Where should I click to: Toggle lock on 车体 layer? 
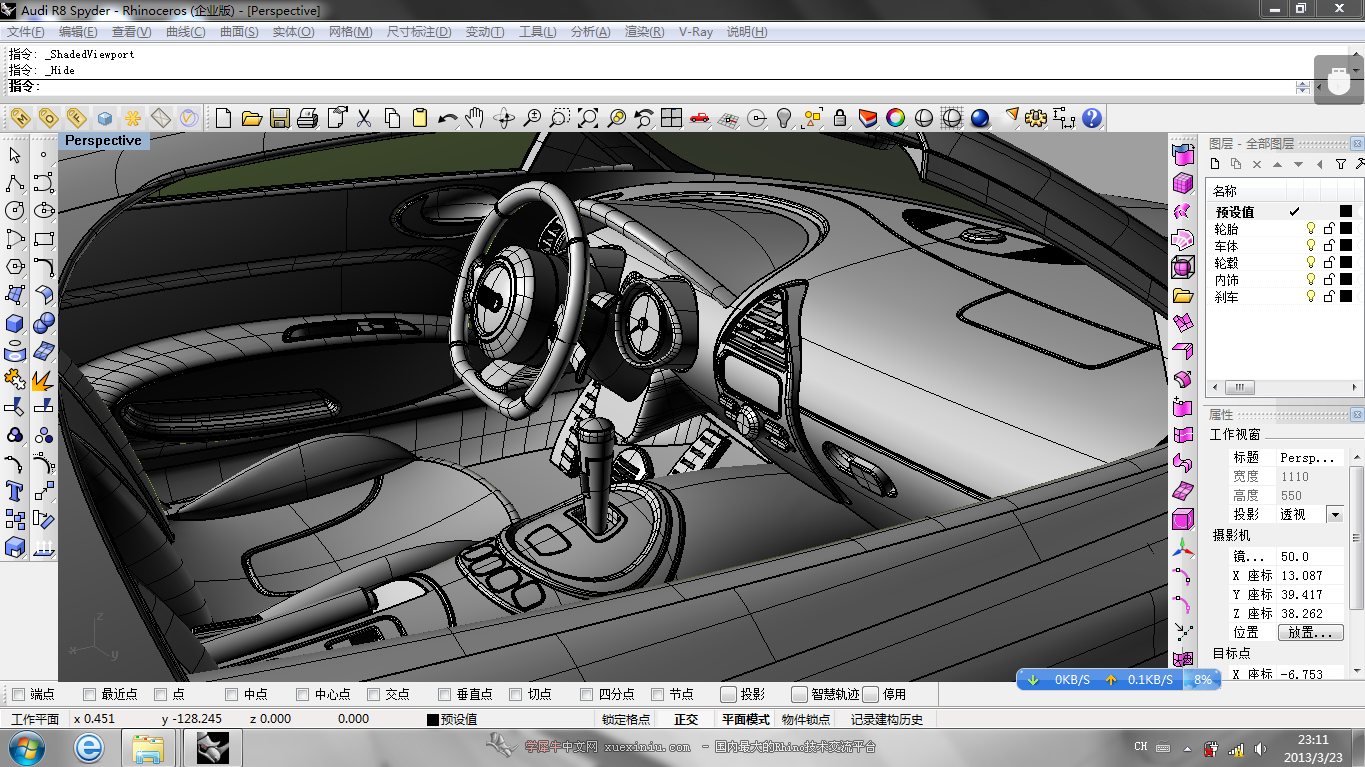pyautogui.click(x=1329, y=246)
